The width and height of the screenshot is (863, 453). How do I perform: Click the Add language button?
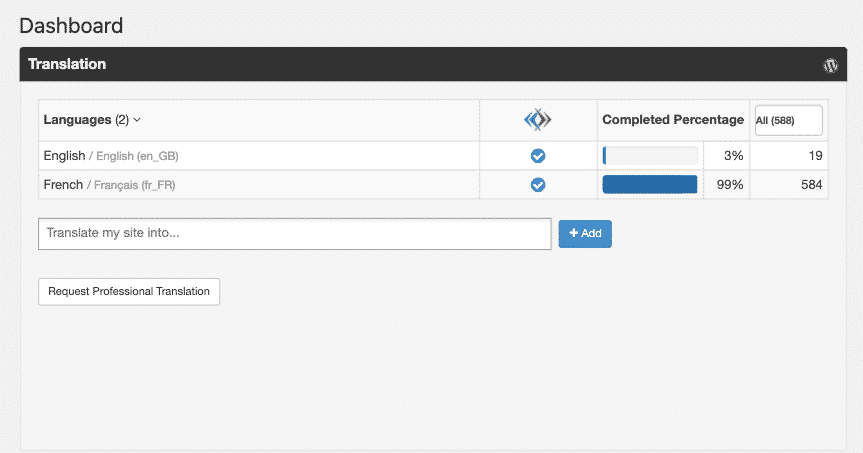tap(585, 233)
